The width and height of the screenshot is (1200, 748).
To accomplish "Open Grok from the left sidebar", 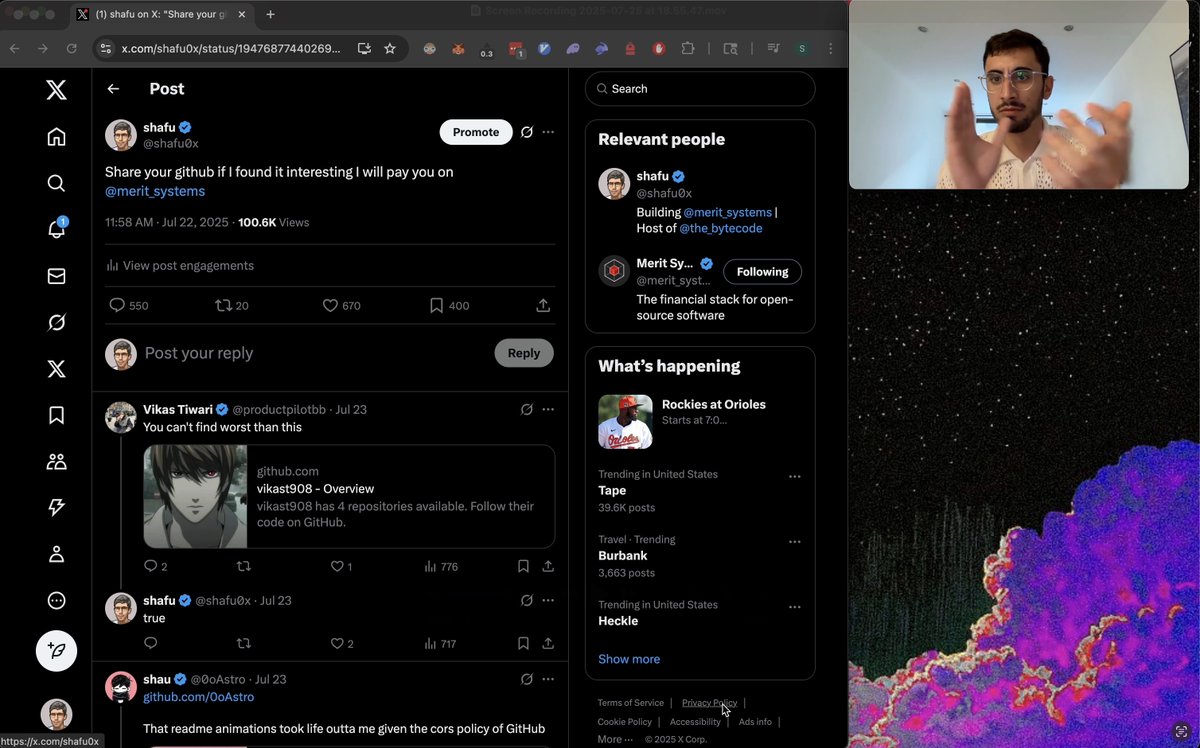I will coord(57,322).
